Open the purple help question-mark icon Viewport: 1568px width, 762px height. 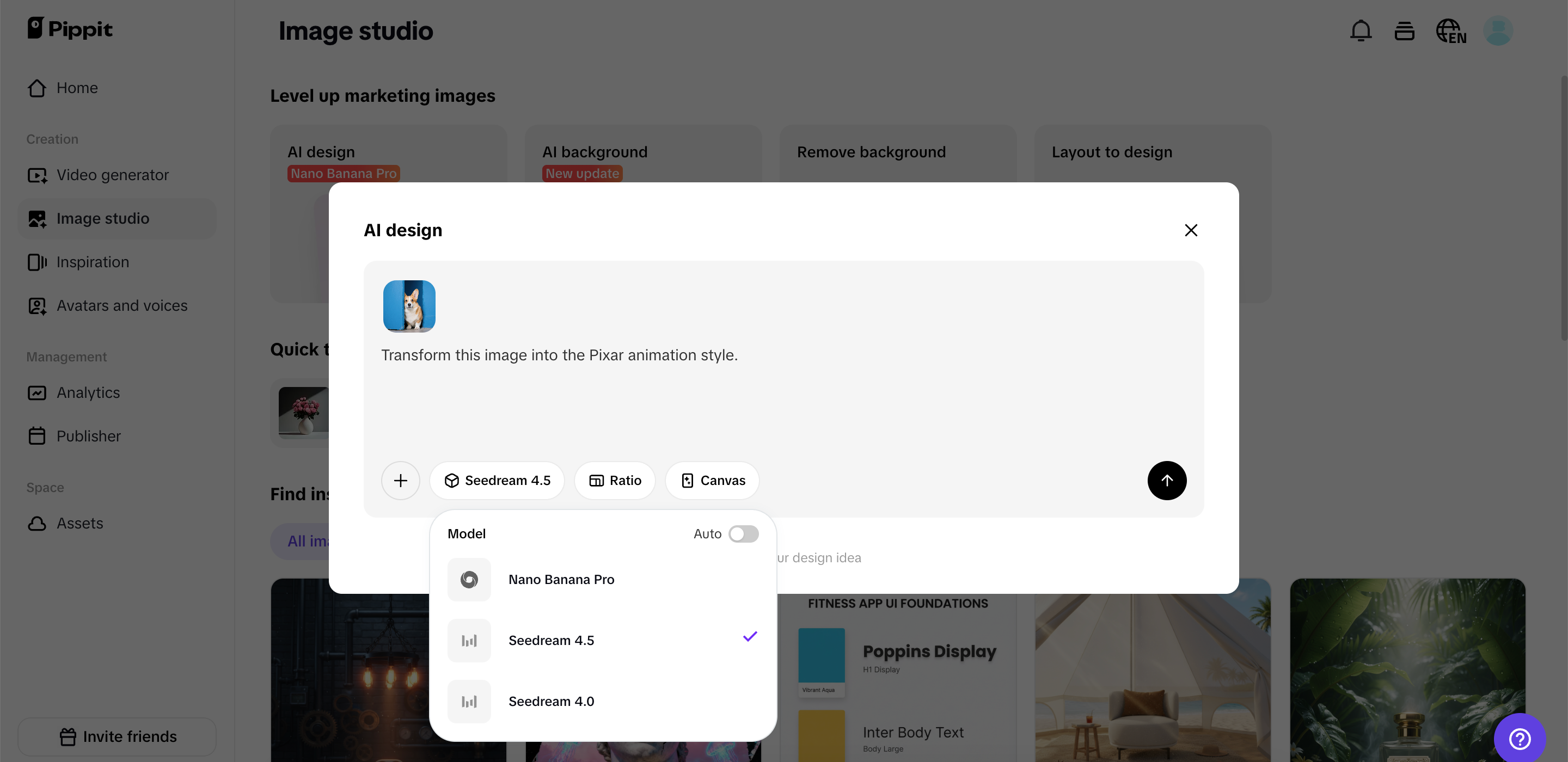click(x=1520, y=739)
